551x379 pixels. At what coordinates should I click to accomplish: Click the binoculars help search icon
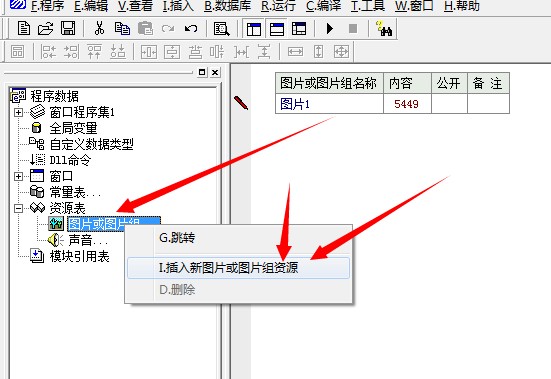383,28
